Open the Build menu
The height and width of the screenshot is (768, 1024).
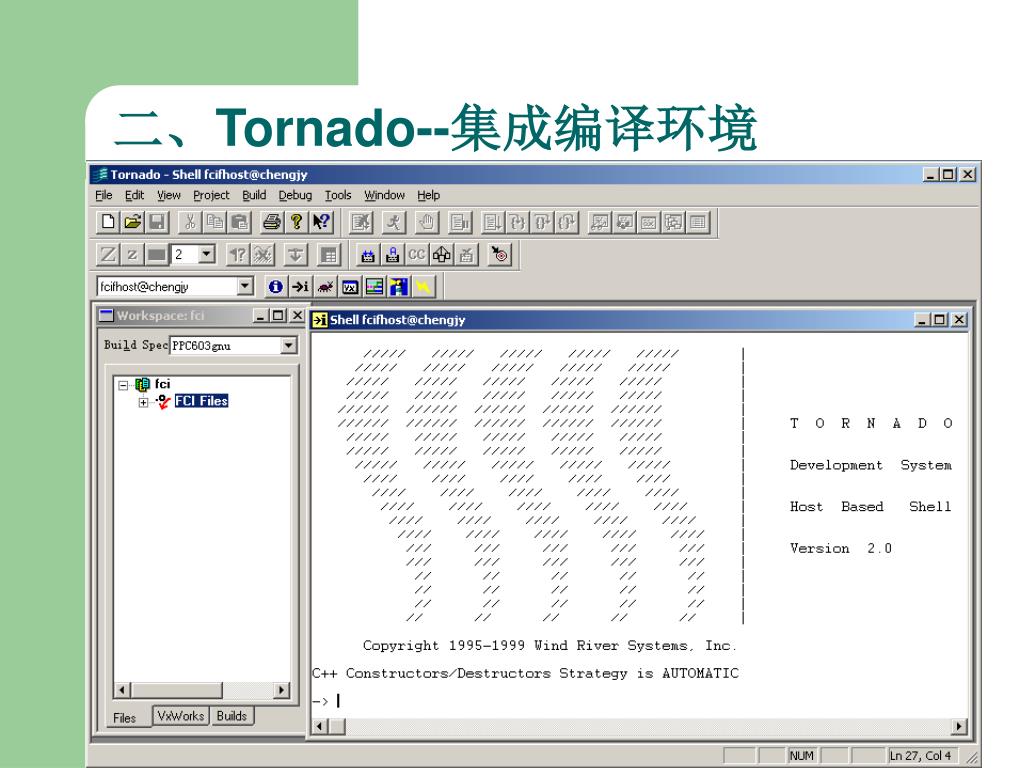coord(254,195)
